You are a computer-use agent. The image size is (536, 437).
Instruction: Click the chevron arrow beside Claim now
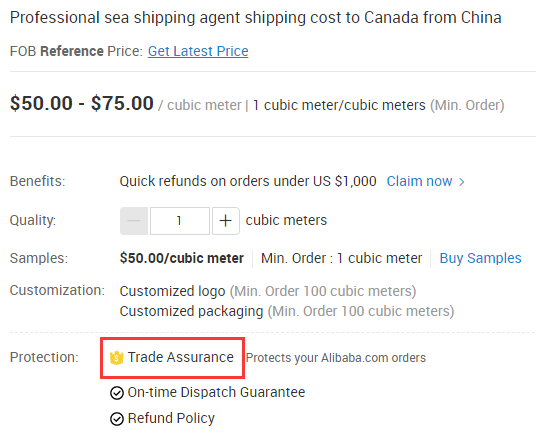[x=462, y=182]
